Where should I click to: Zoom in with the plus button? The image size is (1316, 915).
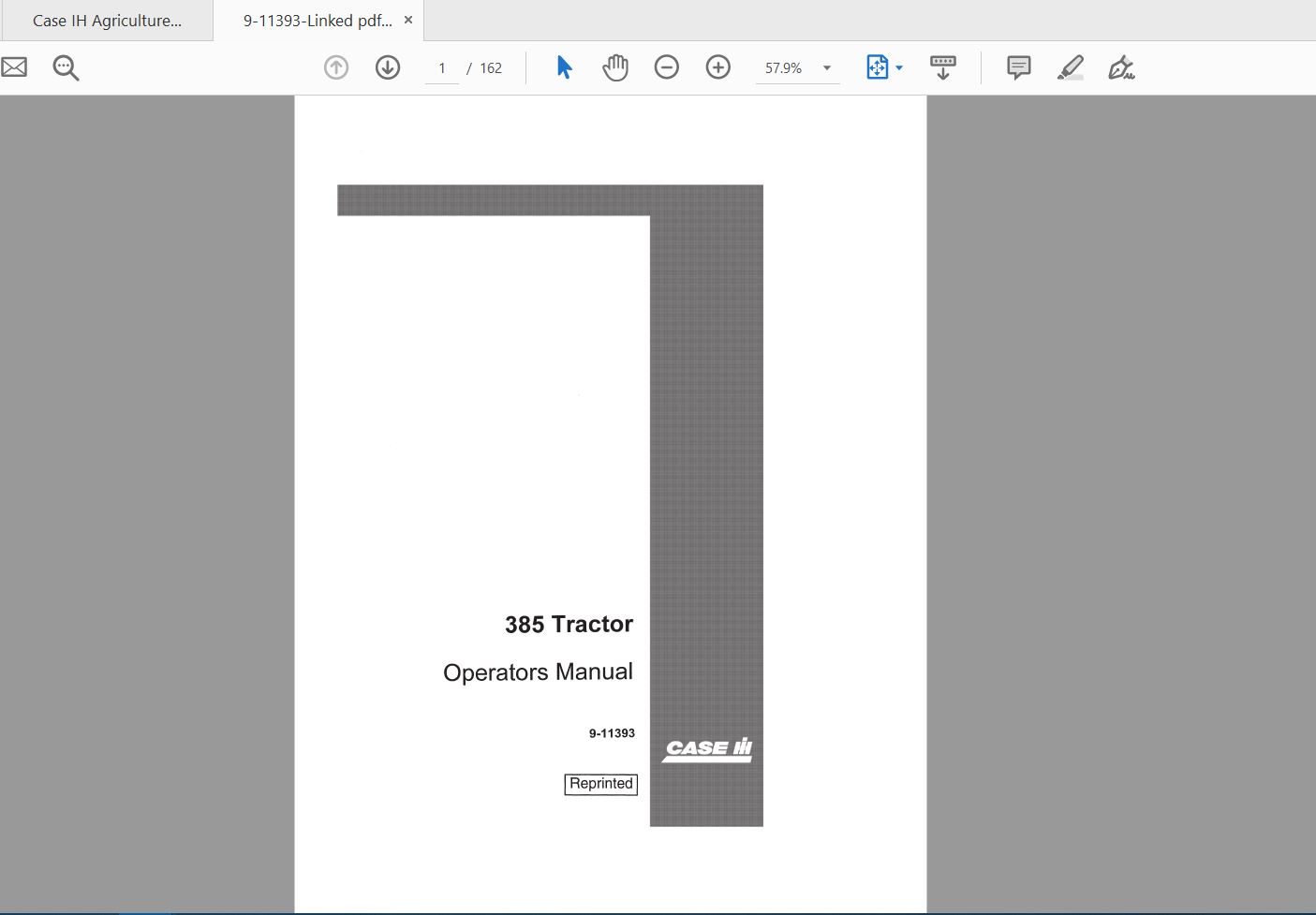718,67
